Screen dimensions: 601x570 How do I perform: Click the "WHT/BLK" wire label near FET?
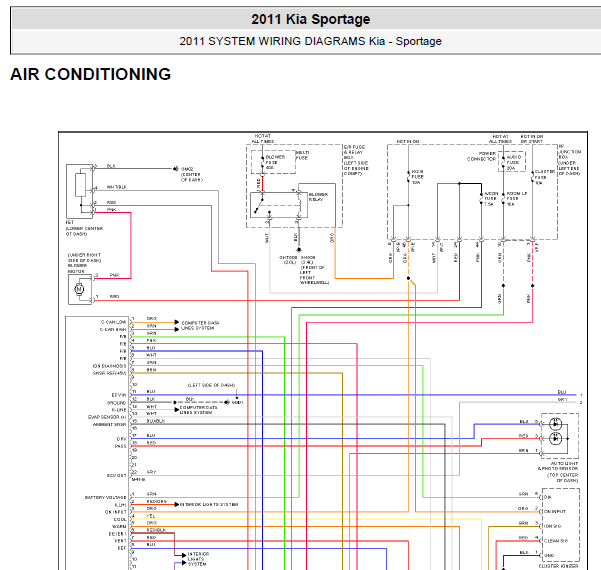coord(117,187)
